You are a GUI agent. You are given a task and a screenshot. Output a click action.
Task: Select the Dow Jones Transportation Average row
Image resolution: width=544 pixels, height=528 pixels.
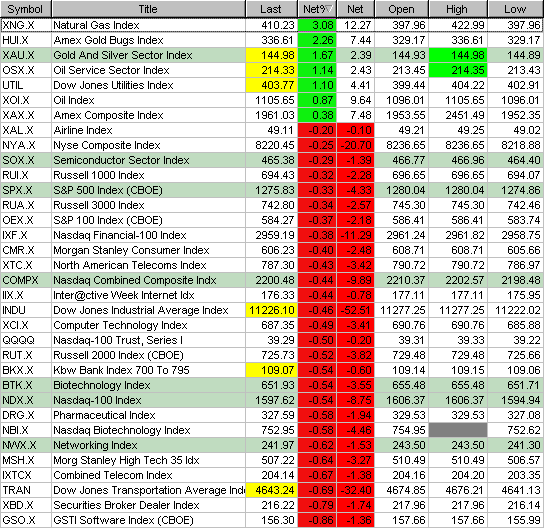coord(272,490)
